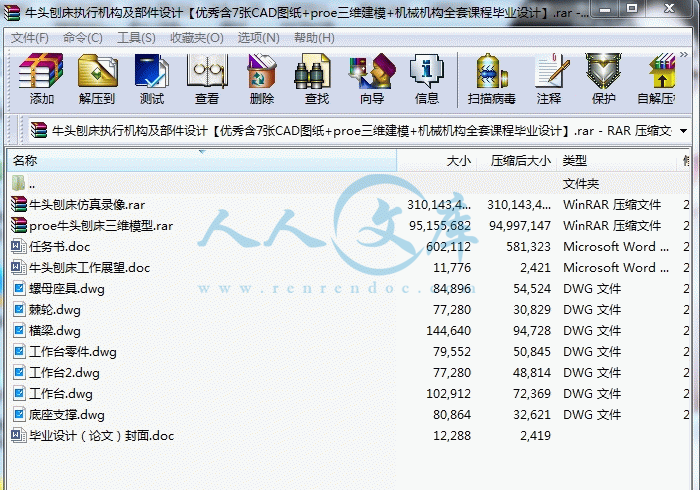Click the WinRAR title bar icon
This screenshot has width=700, height=490.
12,12
